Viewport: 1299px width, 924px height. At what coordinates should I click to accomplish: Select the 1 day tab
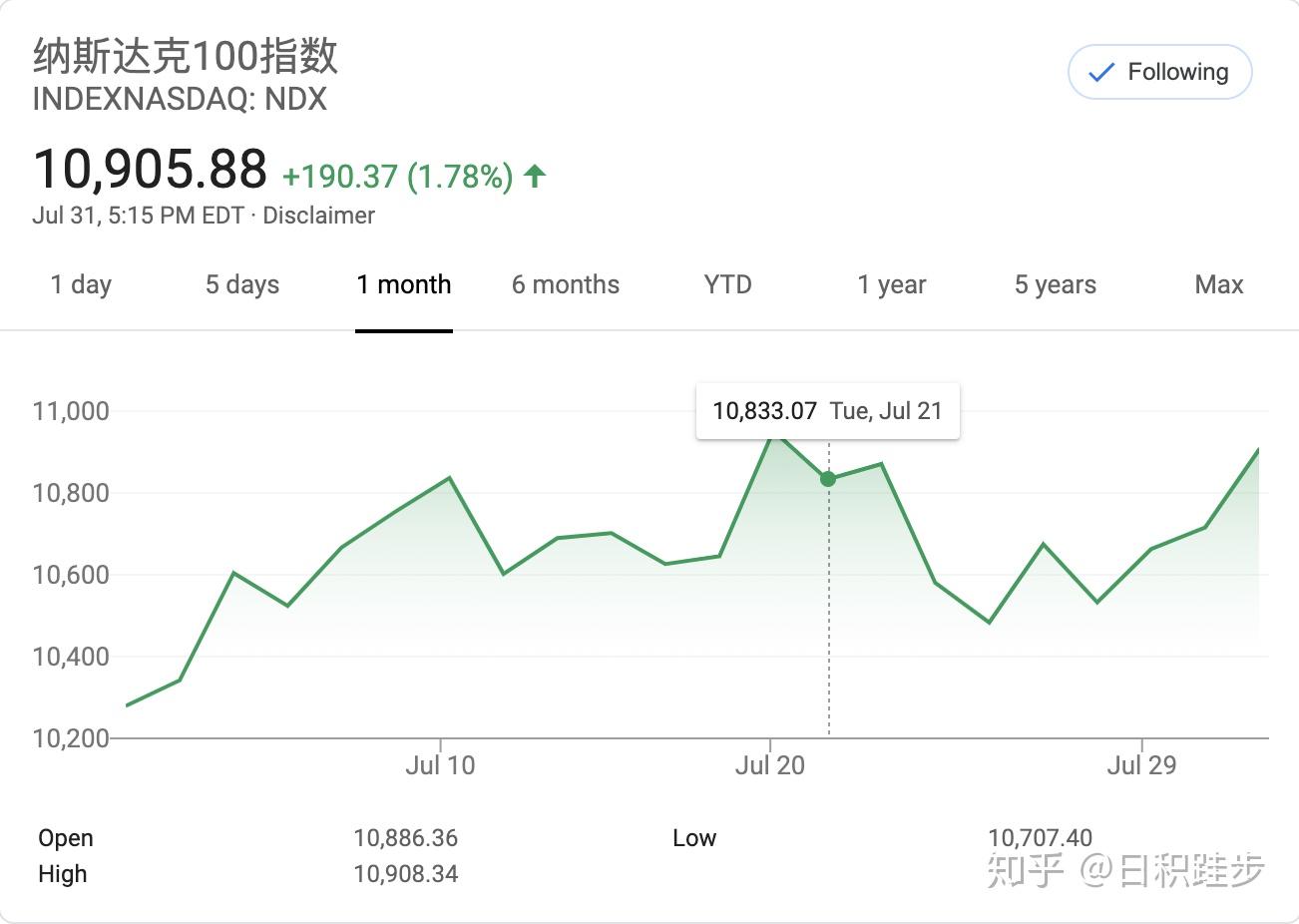coord(81,284)
